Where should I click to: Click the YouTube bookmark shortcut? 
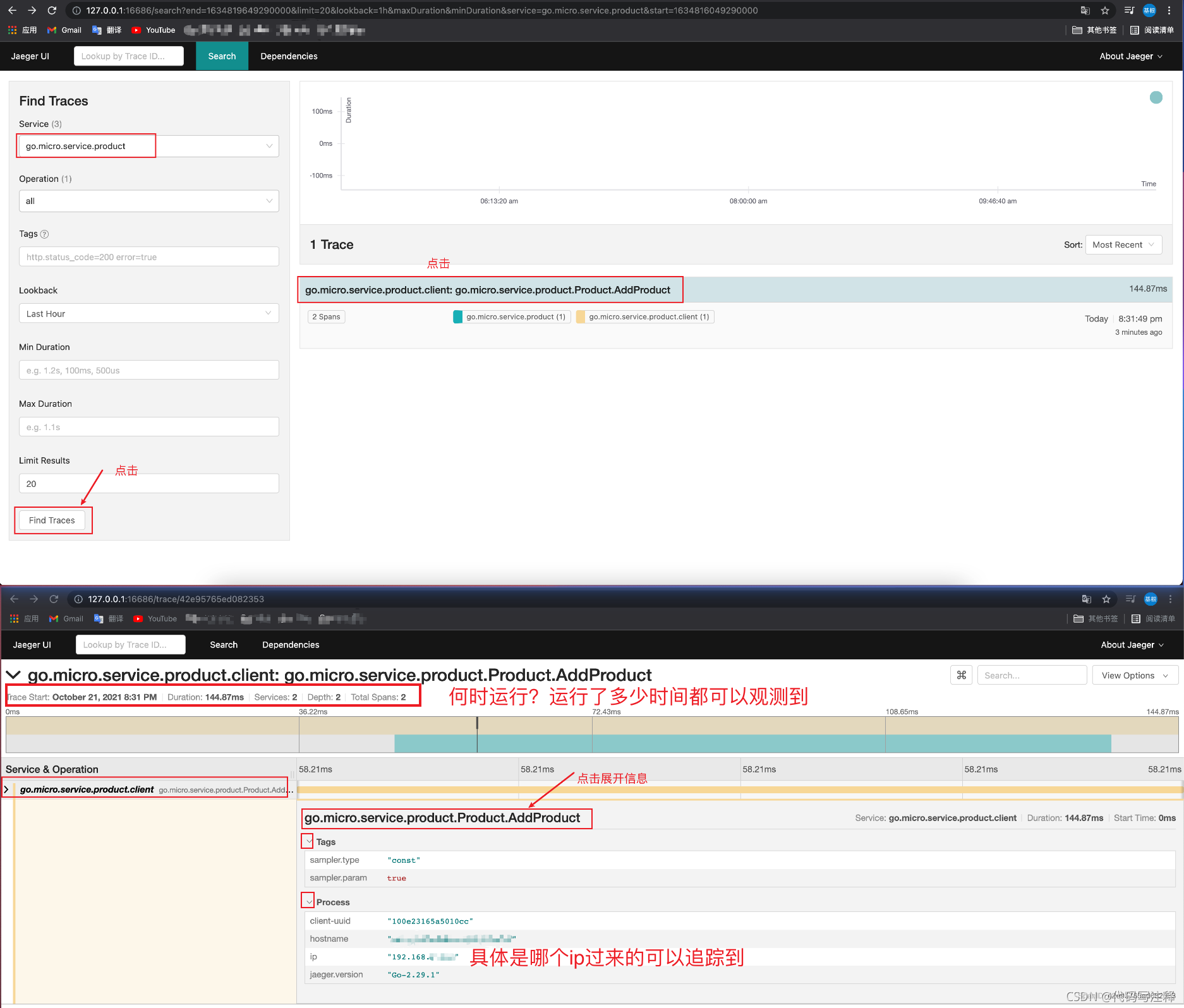click(153, 30)
